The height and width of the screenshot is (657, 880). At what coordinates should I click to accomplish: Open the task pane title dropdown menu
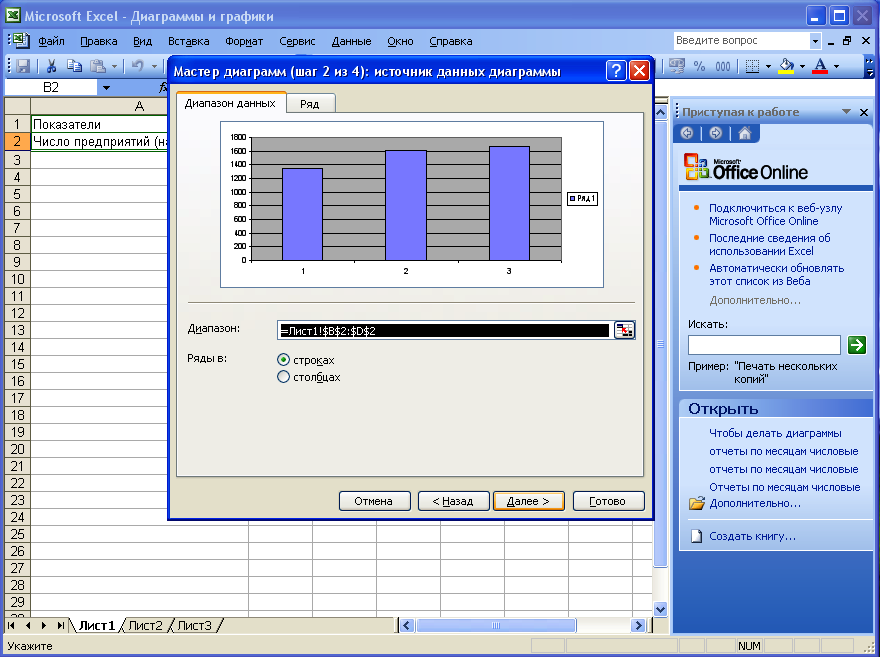pyautogui.click(x=847, y=112)
